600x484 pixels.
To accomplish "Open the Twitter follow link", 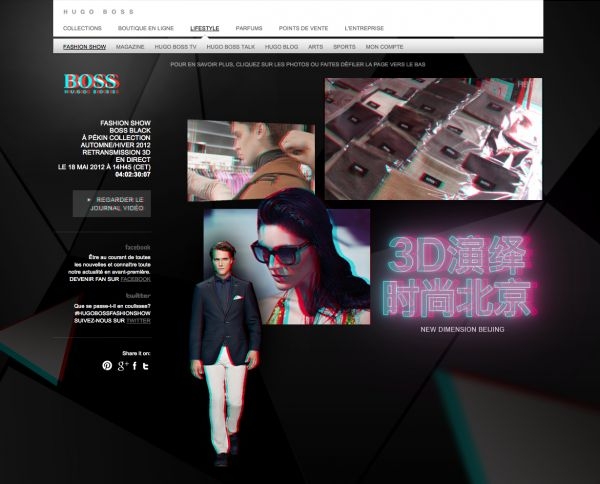I will tap(138, 321).
